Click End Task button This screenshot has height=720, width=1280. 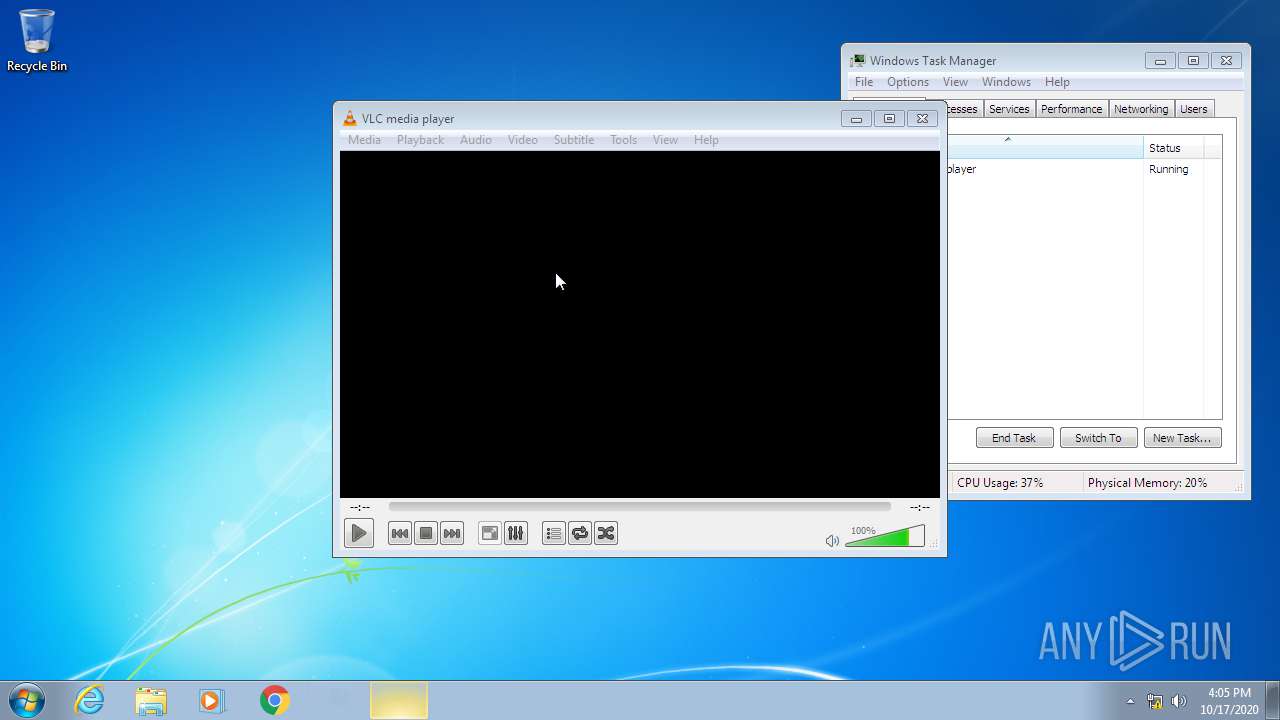[x=1014, y=438]
